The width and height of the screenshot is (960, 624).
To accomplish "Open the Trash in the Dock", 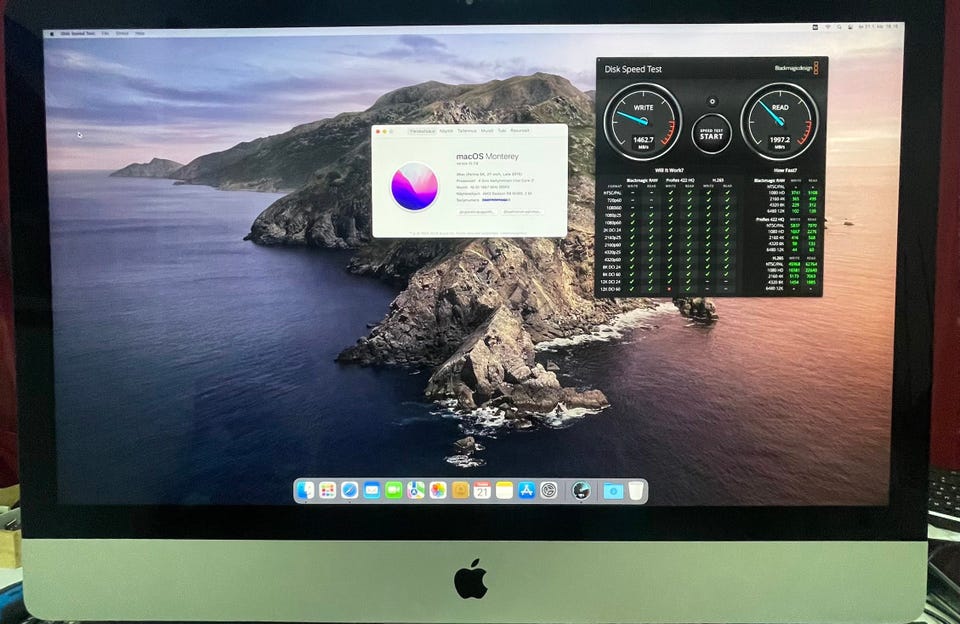I will click(x=636, y=491).
